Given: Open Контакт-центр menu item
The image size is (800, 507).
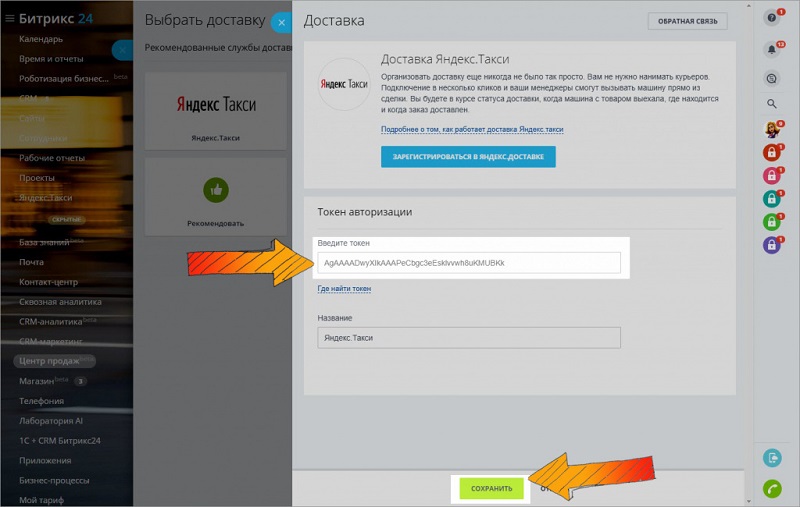Looking at the screenshot, I should click(48, 282).
